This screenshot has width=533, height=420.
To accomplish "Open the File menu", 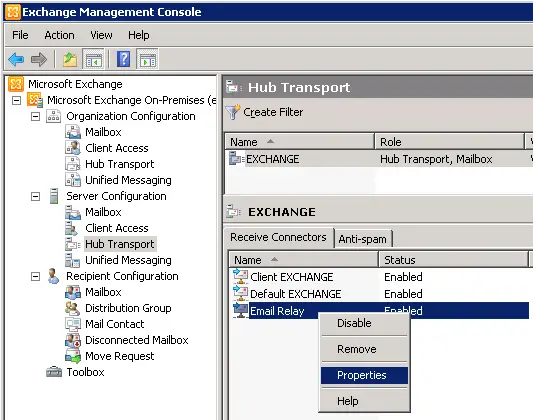I will [20, 35].
